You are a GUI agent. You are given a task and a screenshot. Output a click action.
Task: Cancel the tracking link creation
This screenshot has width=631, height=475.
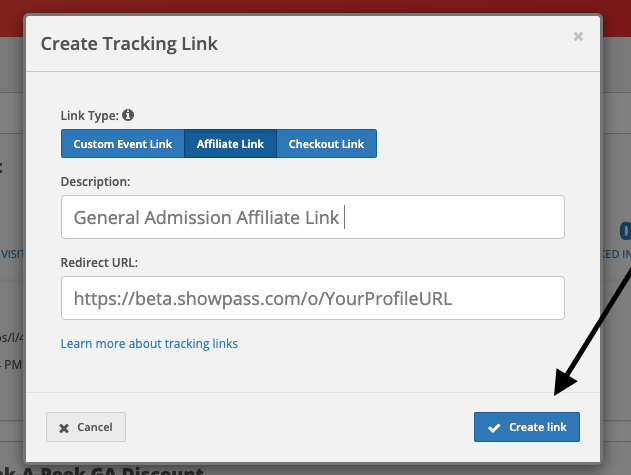point(86,427)
